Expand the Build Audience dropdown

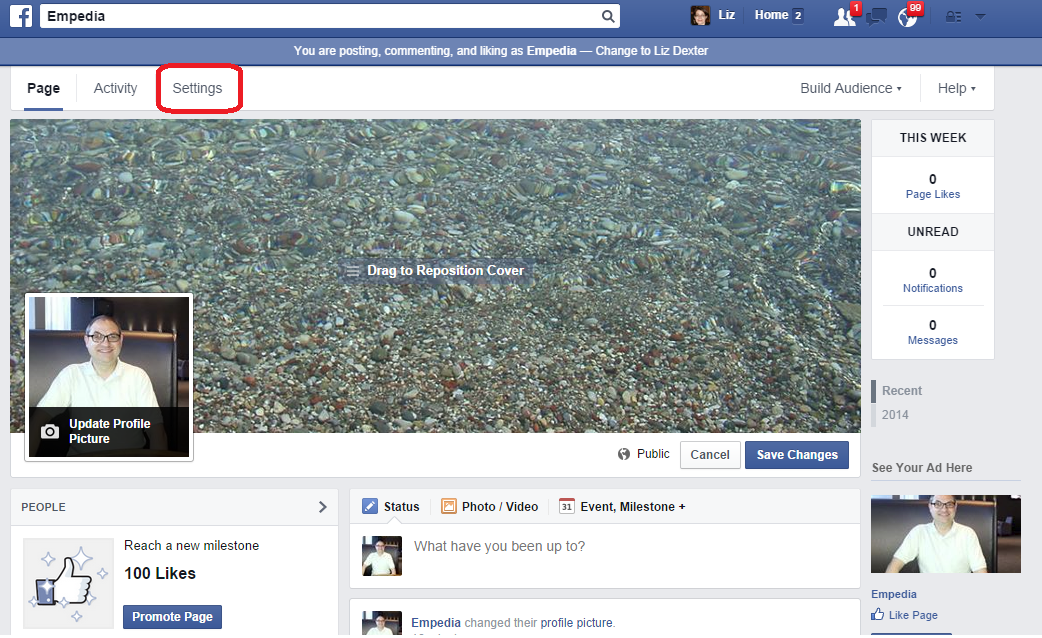coord(850,88)
